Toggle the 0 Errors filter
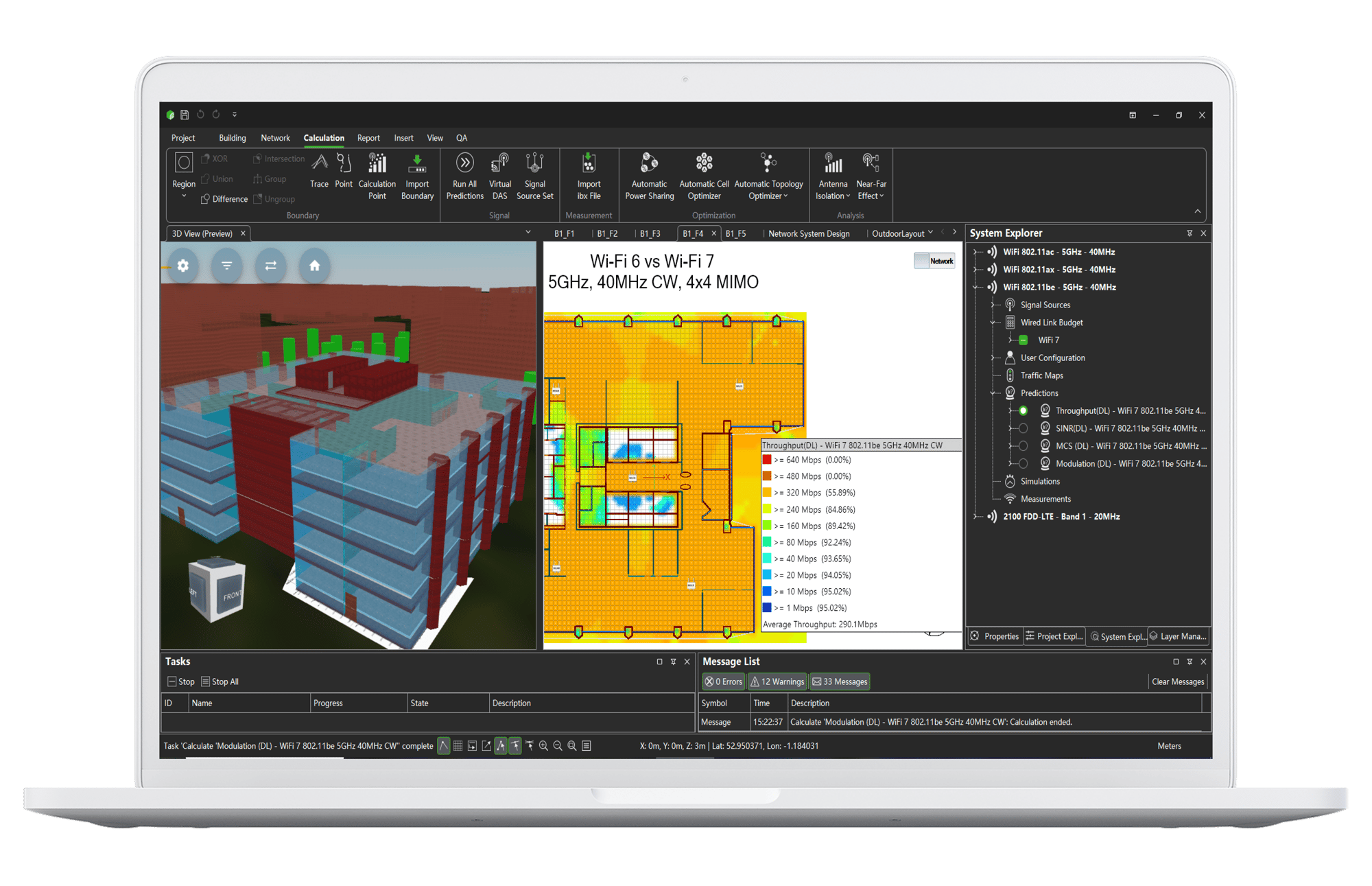 tap(724, 681)
